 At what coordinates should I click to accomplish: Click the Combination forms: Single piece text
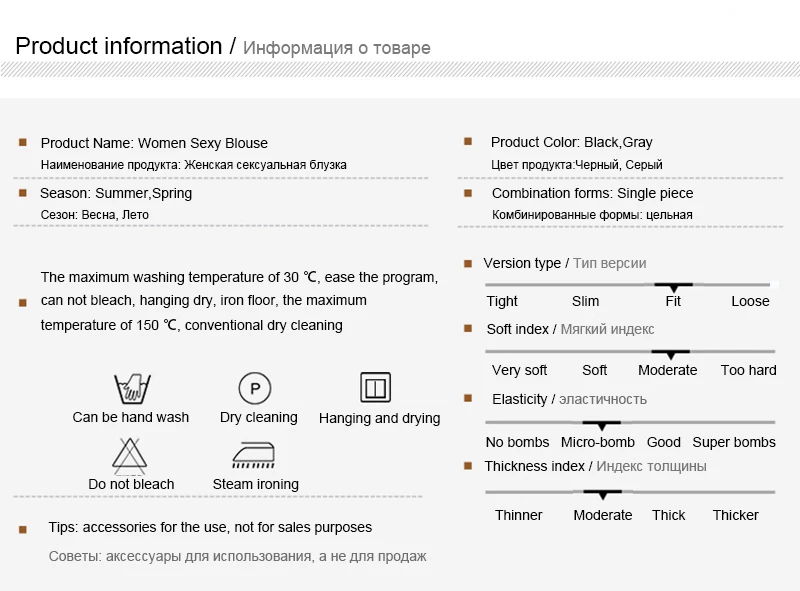(x=592, y=193)
